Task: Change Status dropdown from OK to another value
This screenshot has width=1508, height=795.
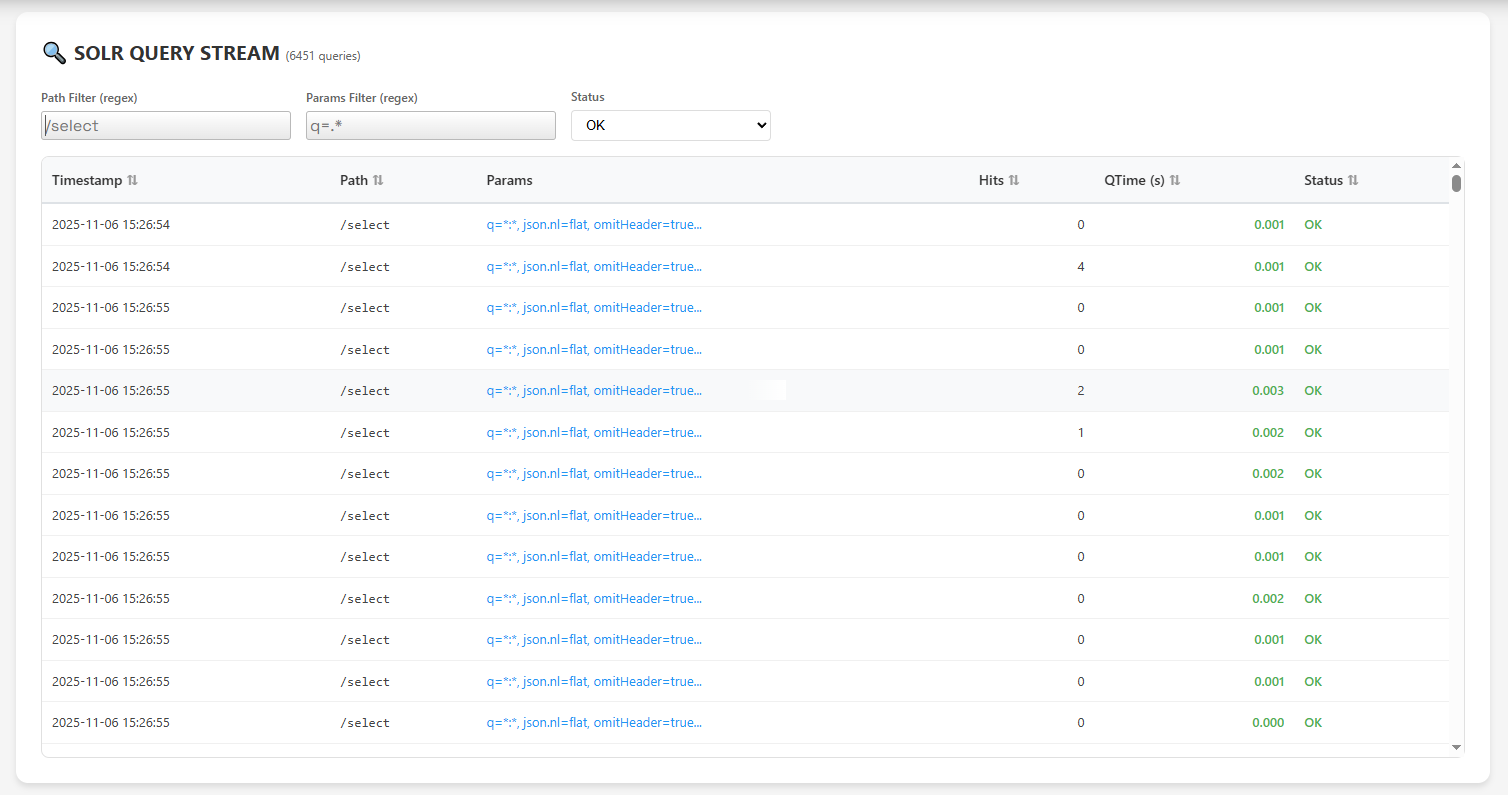Action: [670, 125]
